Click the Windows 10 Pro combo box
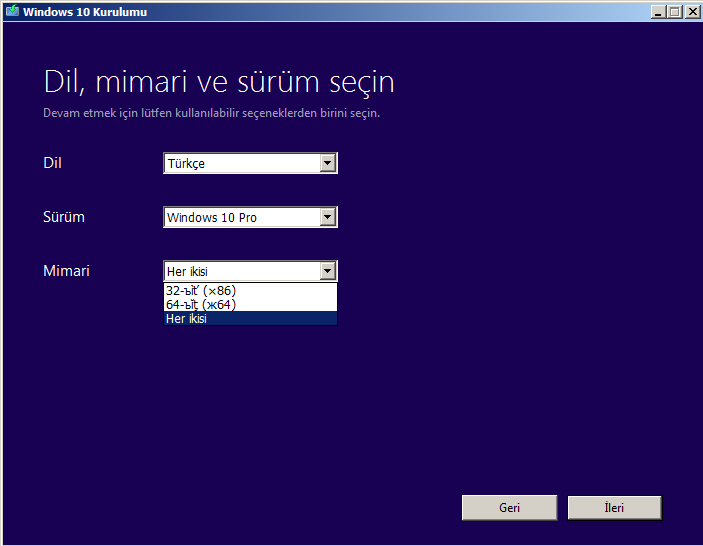The width and height of the screenshot is (703, 546). point(250,217)
